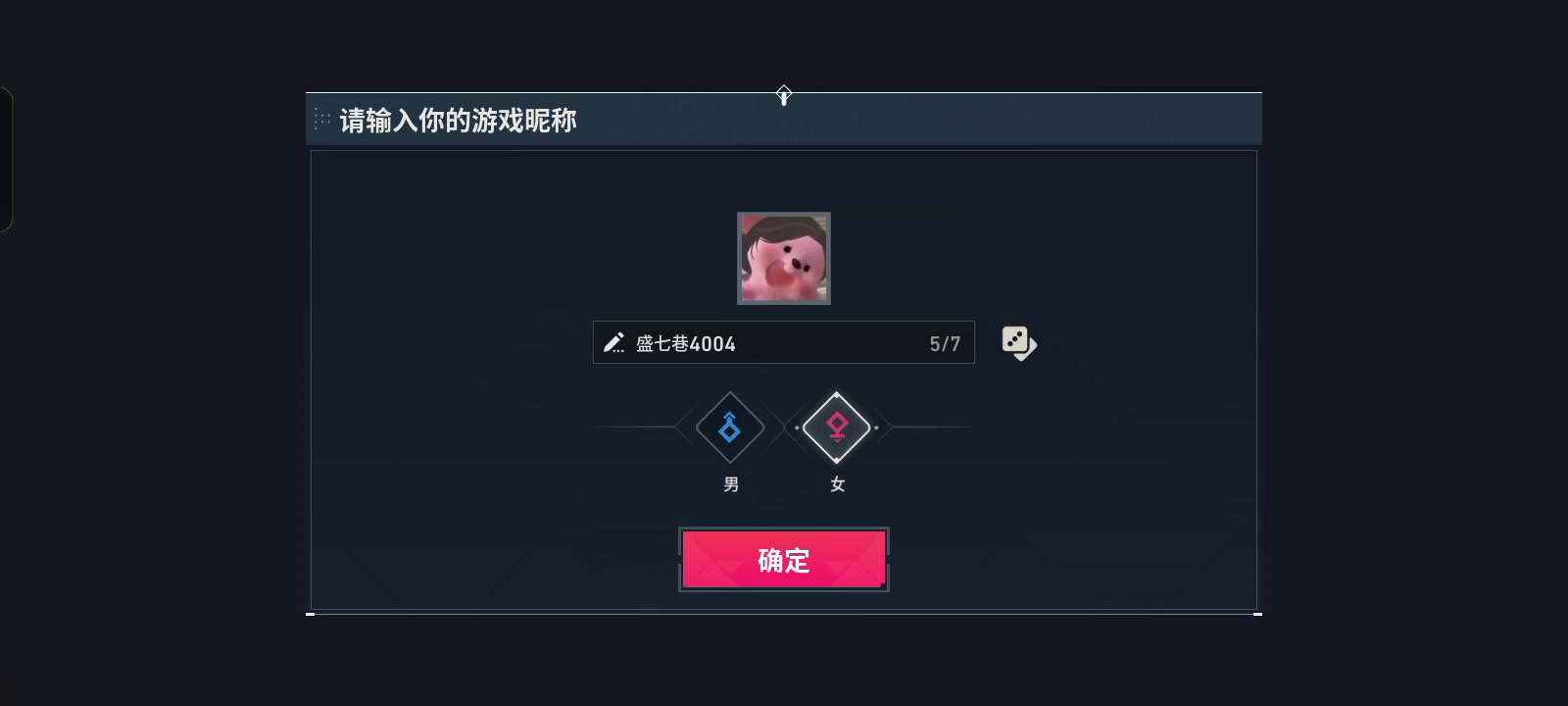Click the dotted grip icon beside the title

pos(322,120)
